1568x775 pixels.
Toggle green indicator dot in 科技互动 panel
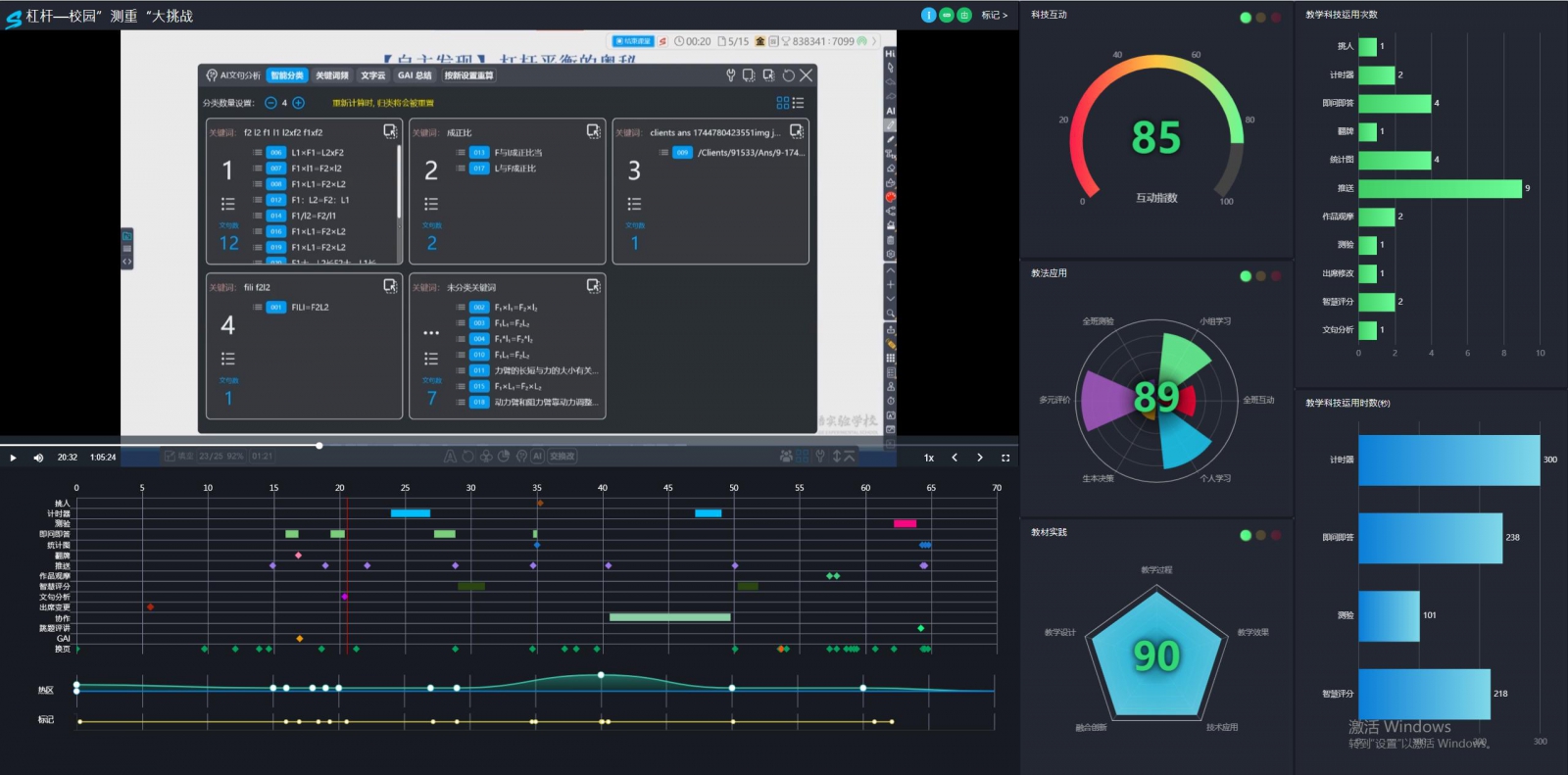(1246, 18)
